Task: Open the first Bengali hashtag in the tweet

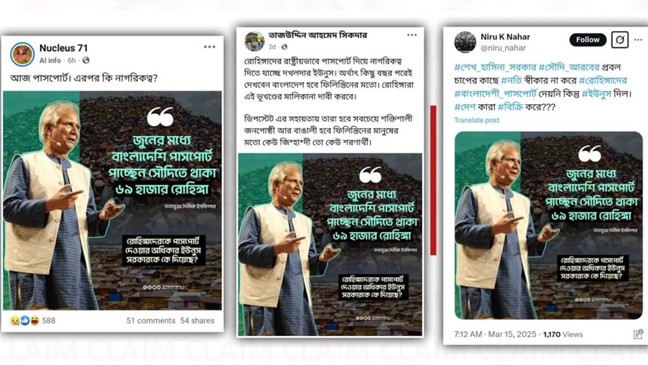Action: [x=495, y=67]
